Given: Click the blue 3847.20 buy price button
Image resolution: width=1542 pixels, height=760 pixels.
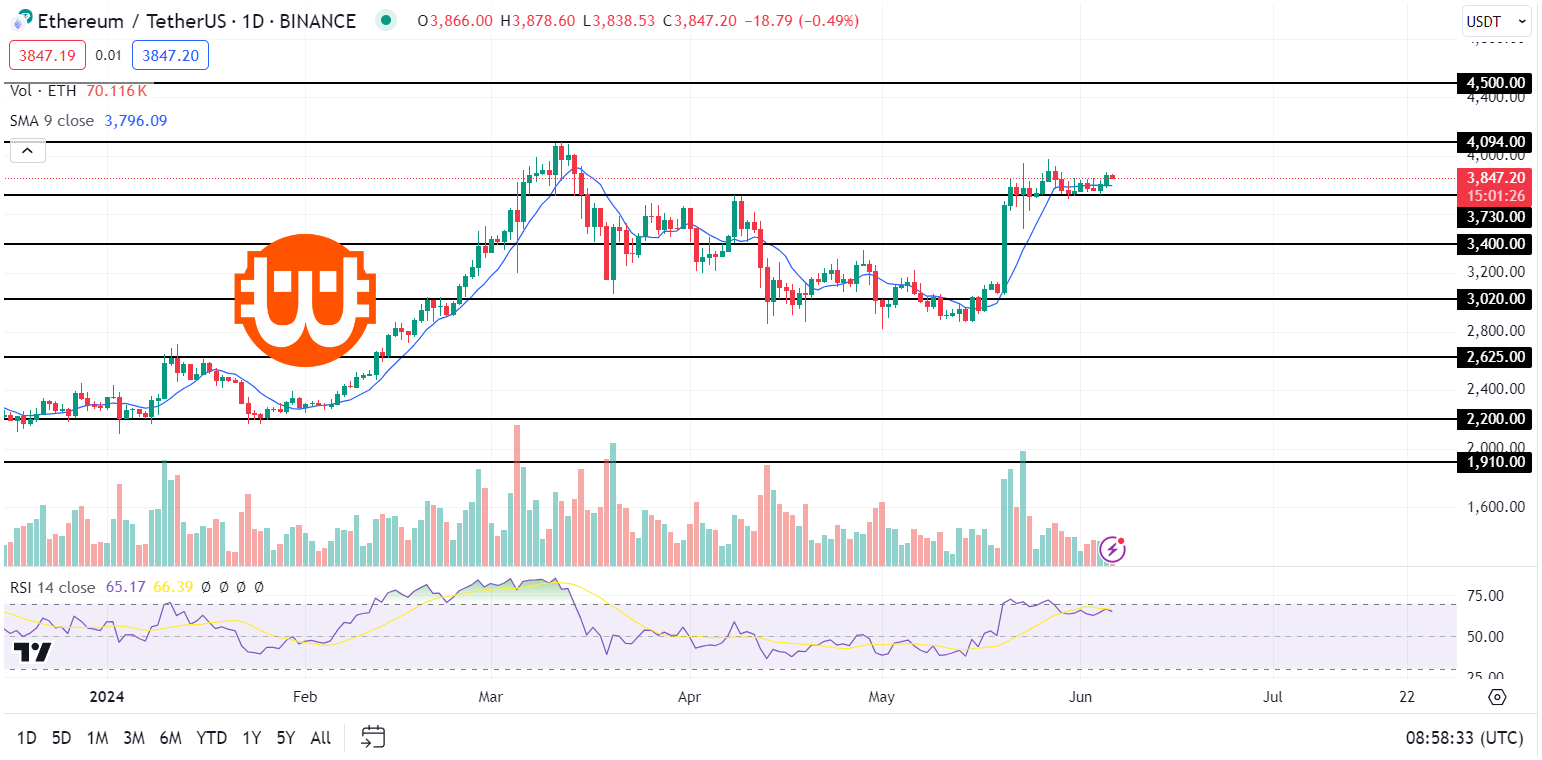Looking at the screenshot, I should coord(170,55).
